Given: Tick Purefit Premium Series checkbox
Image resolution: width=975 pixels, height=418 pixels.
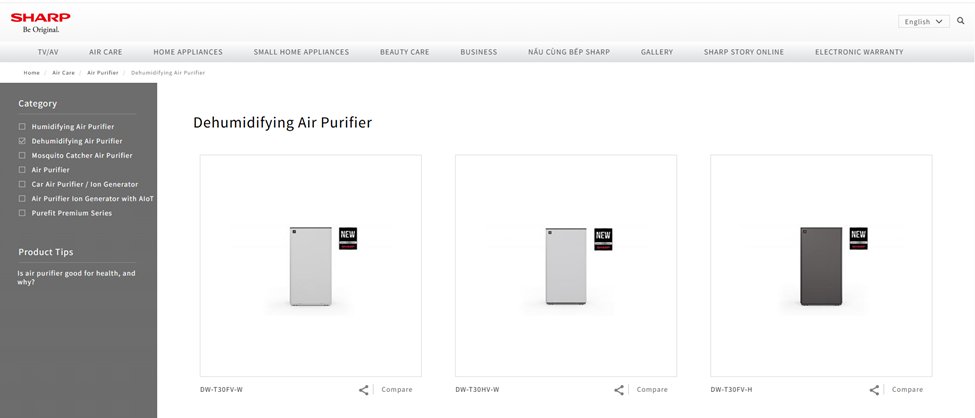Looking at the screenshot, I should point(22,213).
